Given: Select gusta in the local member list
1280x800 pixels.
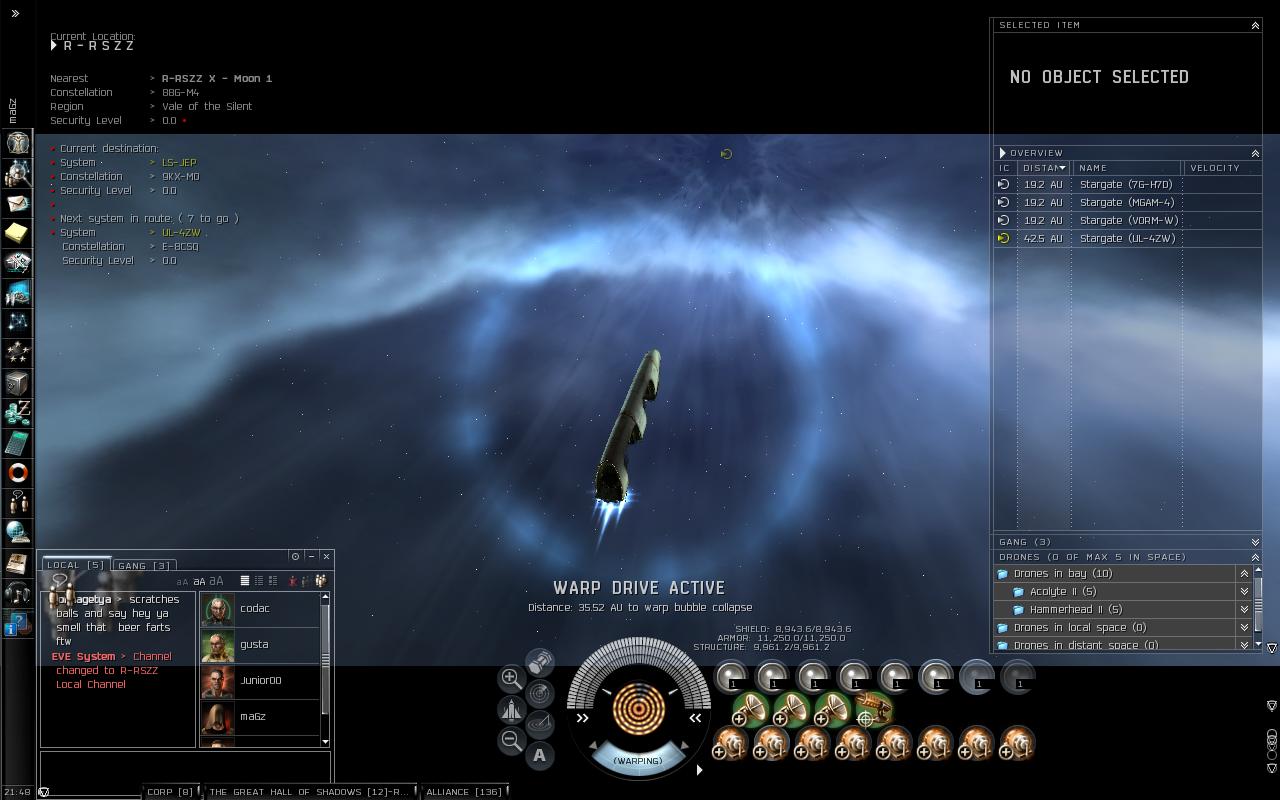Looking at the screenshot, I should pyautogui.click(x=260, y=644).
